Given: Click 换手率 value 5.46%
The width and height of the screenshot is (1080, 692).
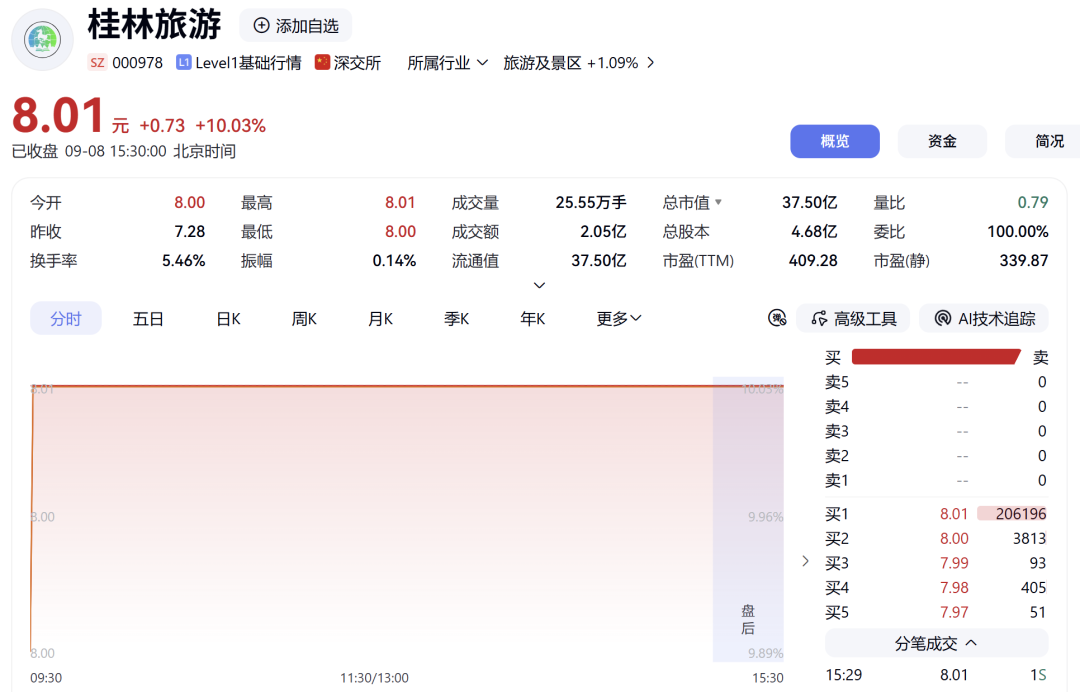Looking at the screenshot, I should pyautogui.click(x=183, y=261).
